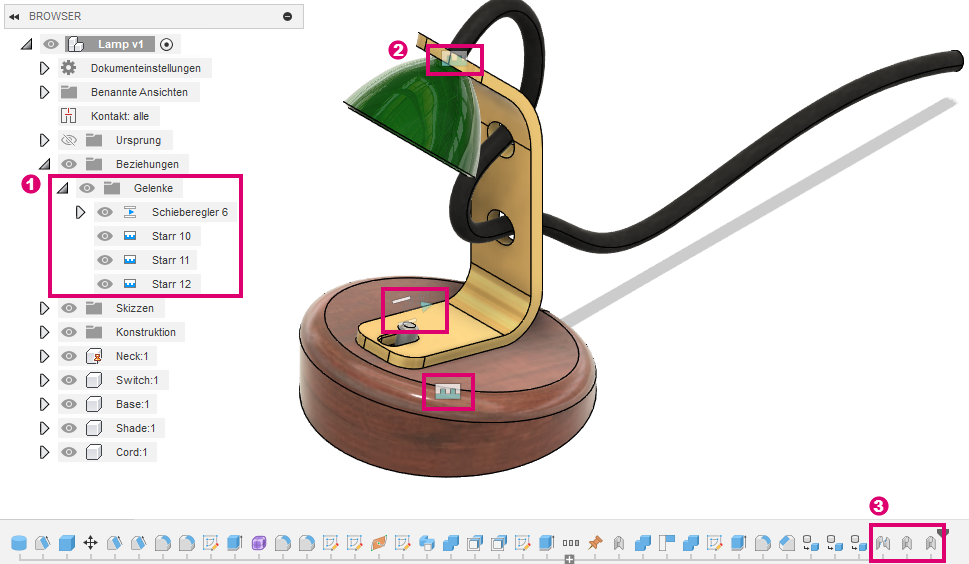Hide the Shade:1 component
969x564 pixels.
69,428
